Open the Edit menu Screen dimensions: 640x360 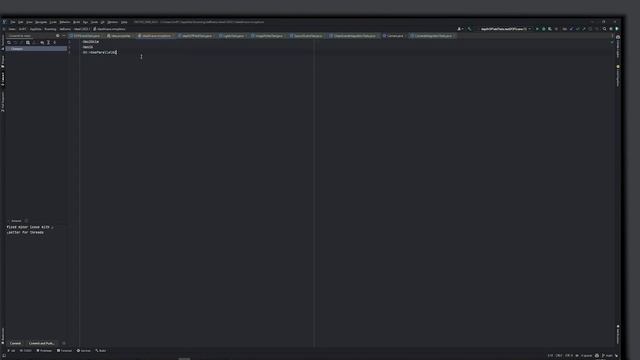tap(20, 22)
